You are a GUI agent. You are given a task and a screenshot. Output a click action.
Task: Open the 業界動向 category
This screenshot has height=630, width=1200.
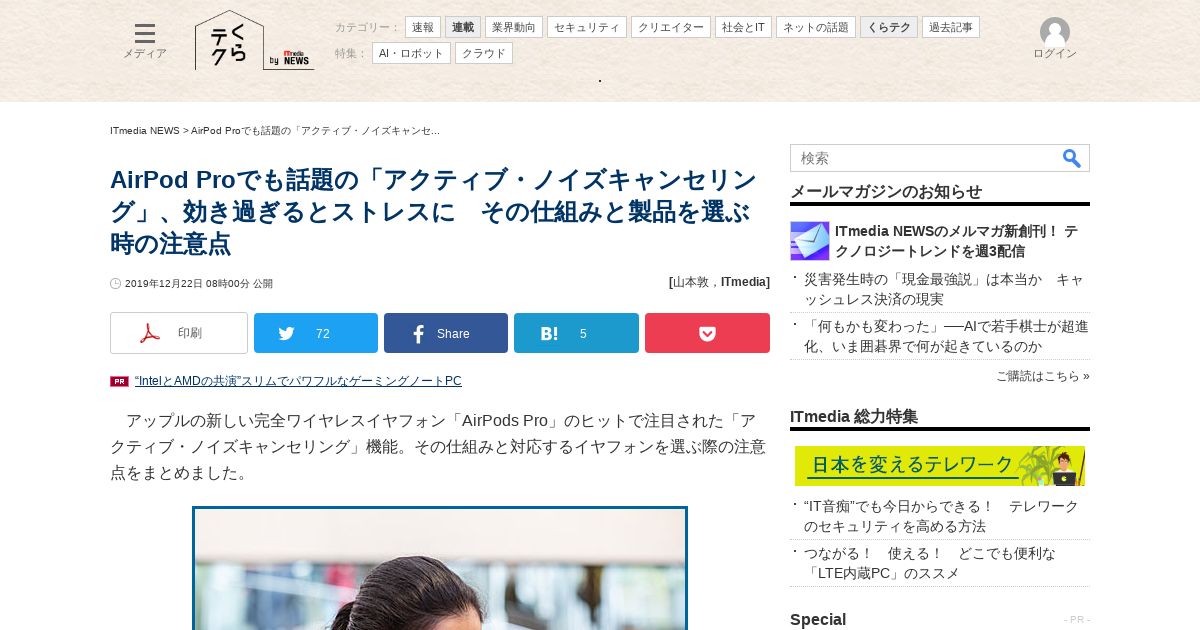click(x=514, y=27)
